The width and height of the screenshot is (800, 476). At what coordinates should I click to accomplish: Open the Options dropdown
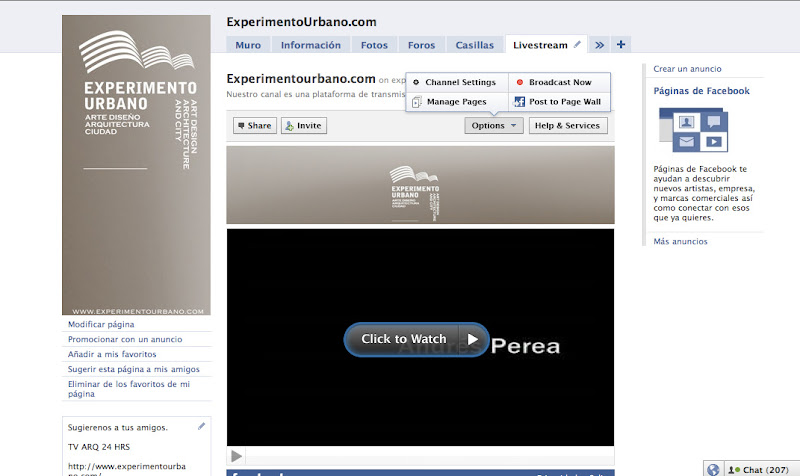pyautogui.click(x=494, y=126)
